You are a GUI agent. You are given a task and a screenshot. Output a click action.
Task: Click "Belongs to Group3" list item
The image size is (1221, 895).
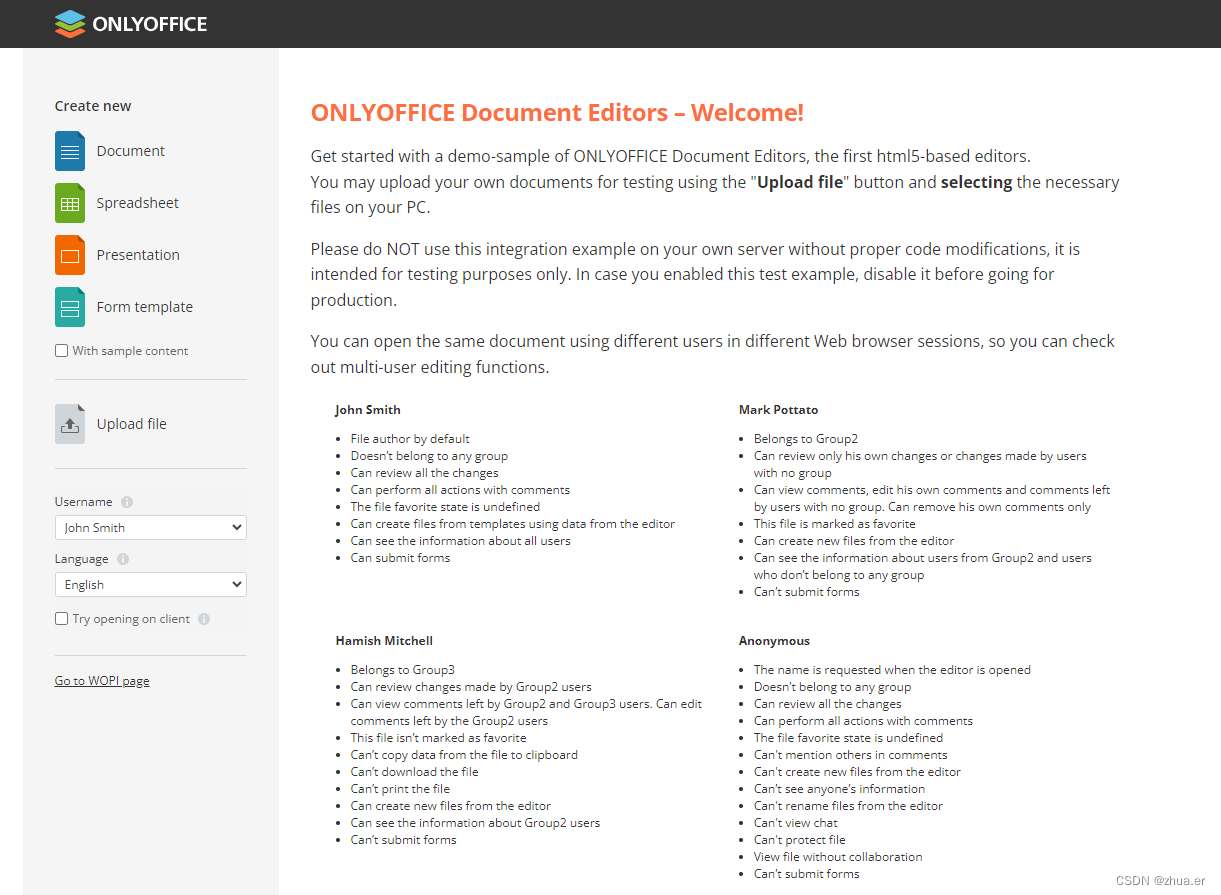click(403, 670)
